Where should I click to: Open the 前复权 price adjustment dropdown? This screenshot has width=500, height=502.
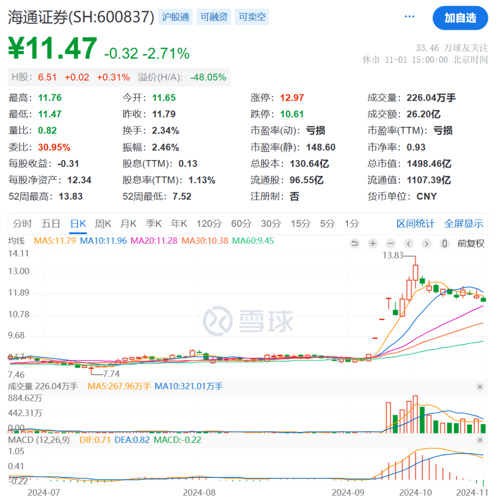pos(471,244)
